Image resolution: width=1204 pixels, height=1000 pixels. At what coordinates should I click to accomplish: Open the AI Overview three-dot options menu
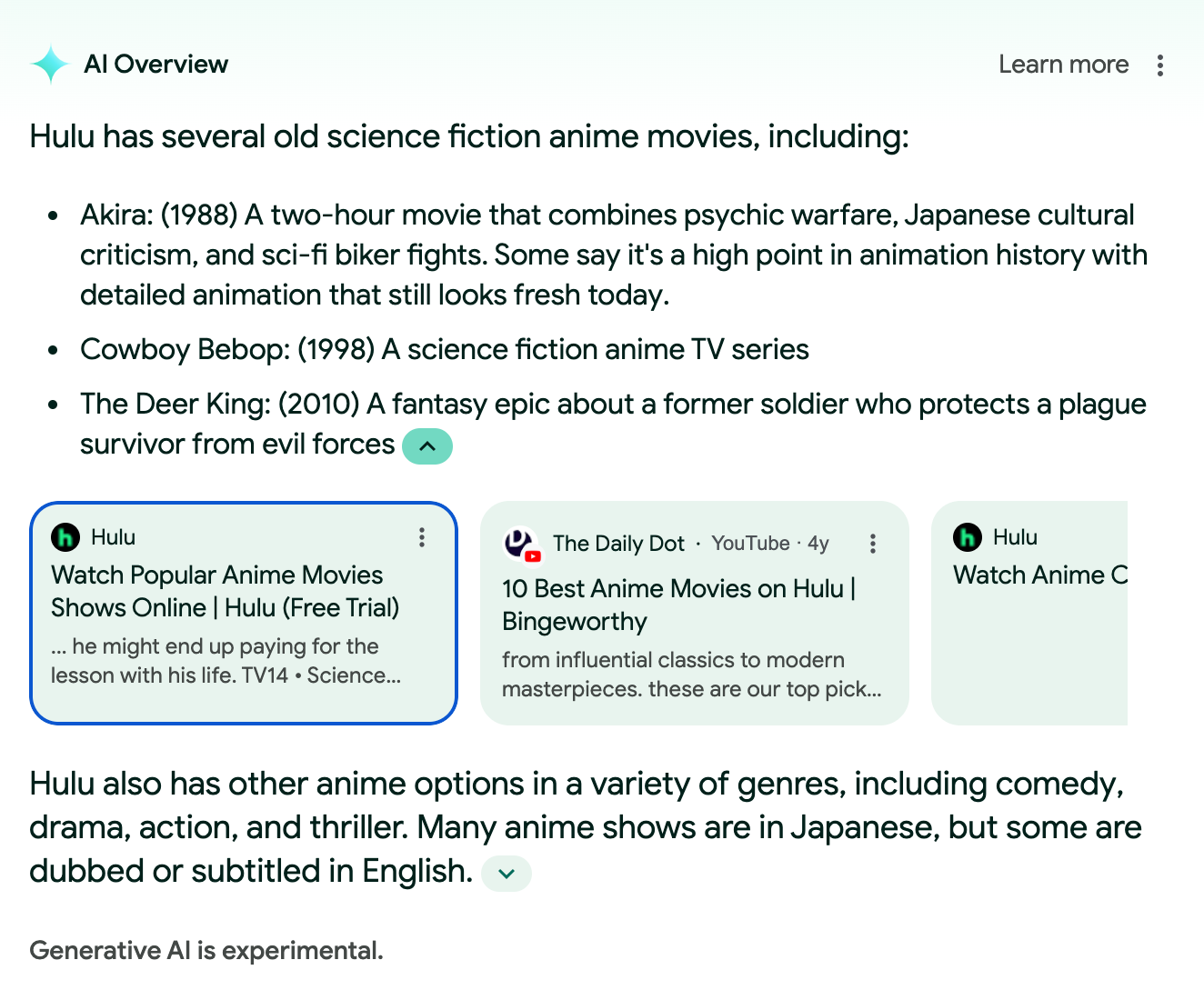pos(1160,65)
